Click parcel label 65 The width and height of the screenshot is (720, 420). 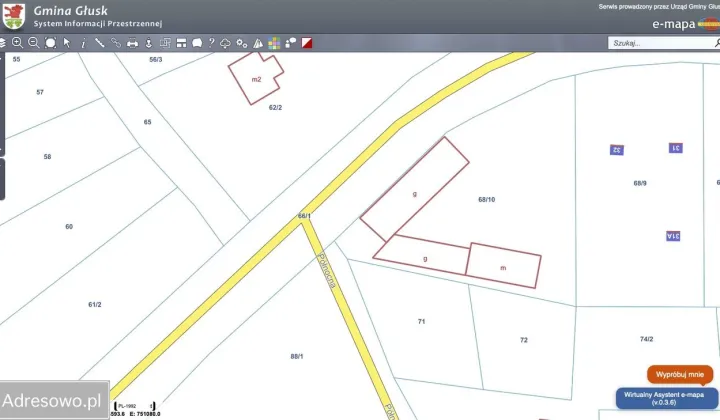(x=147, y=122)
